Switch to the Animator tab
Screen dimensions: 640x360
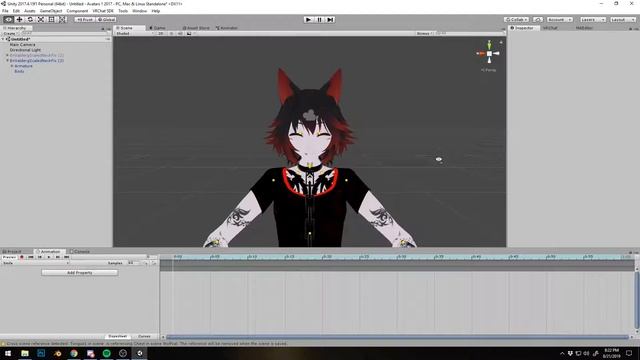click(227, 28)
